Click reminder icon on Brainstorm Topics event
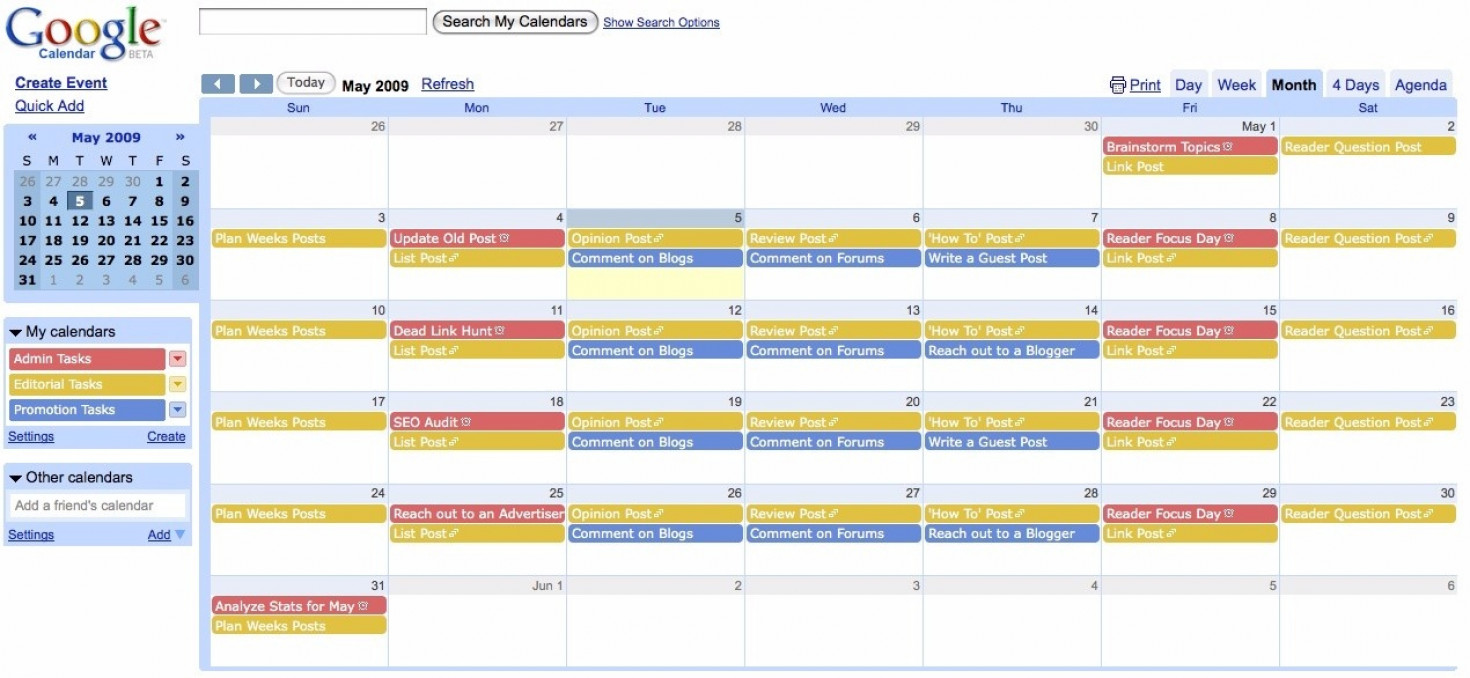 pos(1228,147)
